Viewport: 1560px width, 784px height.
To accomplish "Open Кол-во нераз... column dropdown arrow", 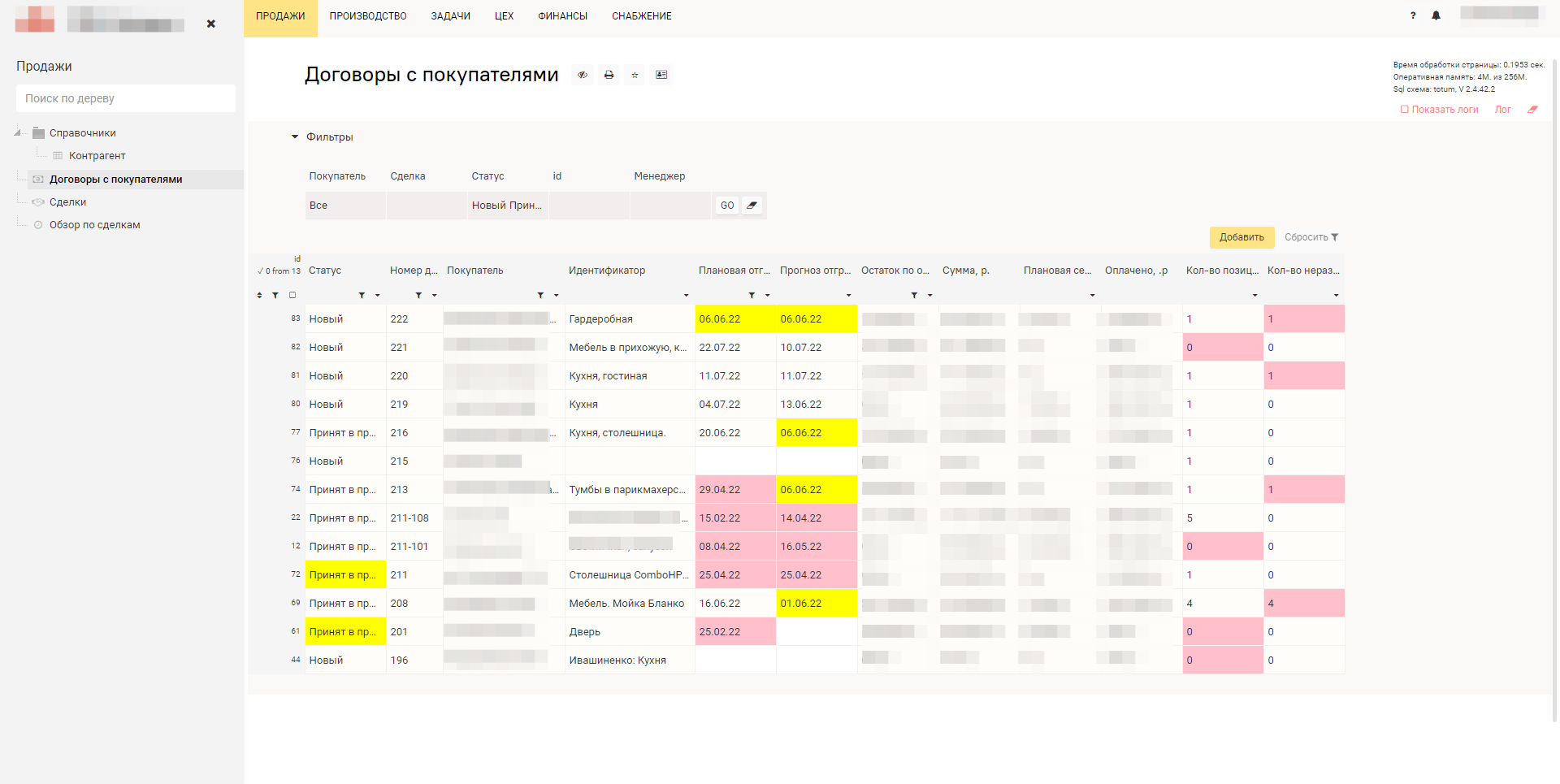I will tap(1337, 296).
